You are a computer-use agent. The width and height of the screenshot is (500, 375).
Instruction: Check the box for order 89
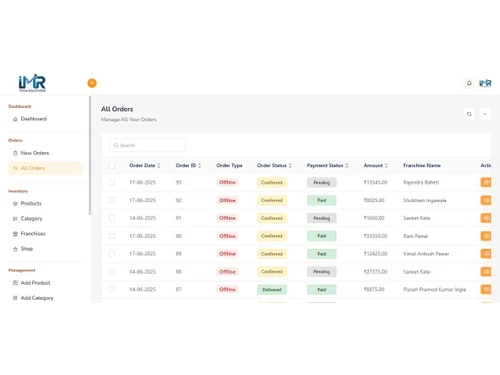coord(112,254)
